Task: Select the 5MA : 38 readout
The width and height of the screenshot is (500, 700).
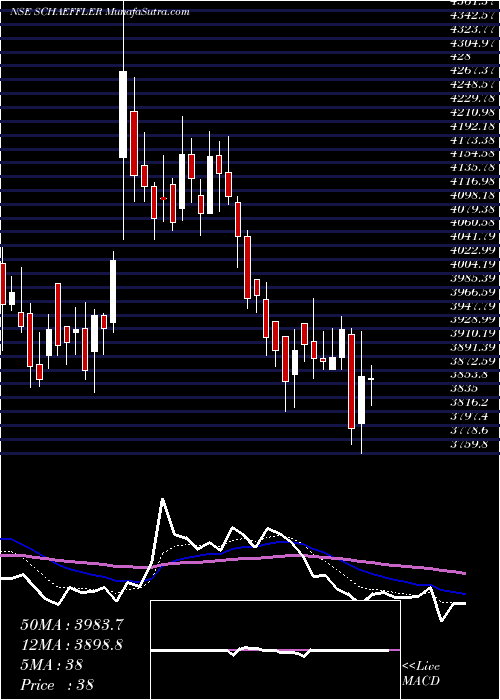Action: click(51, 665)
